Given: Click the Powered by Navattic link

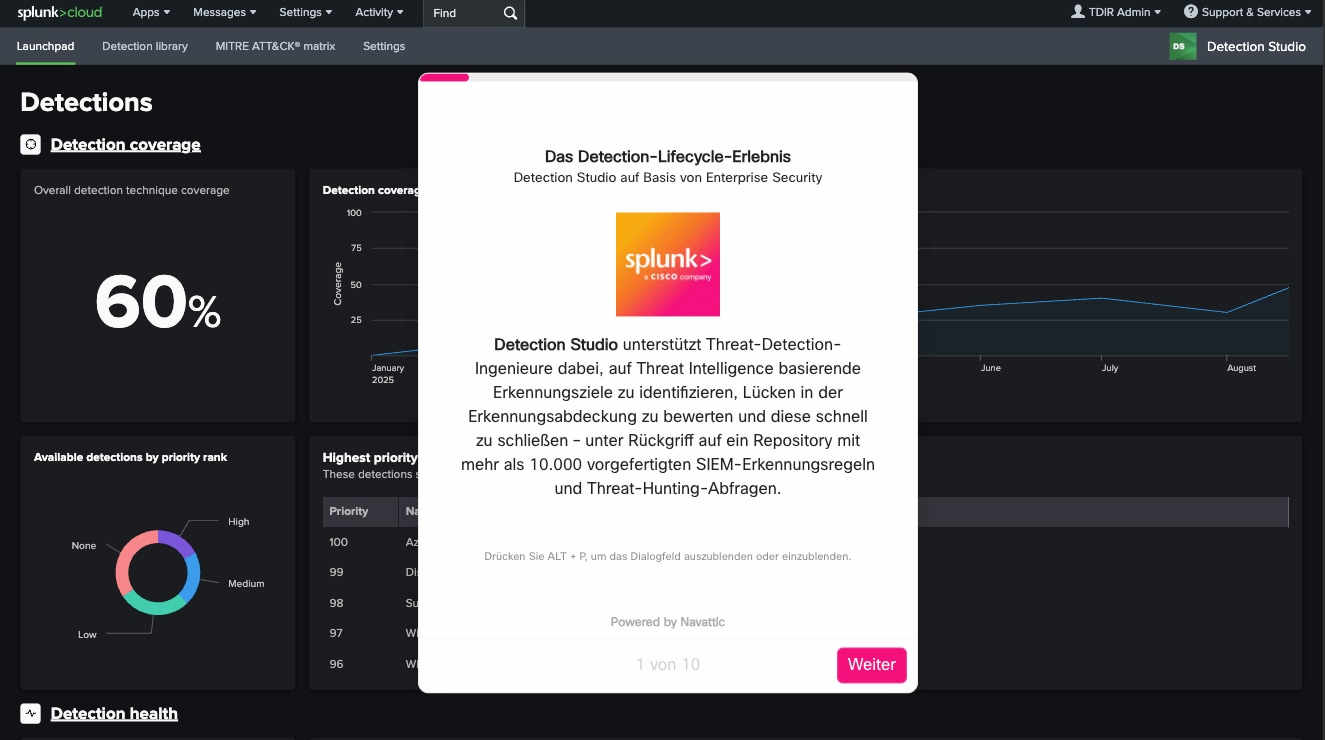Looking at the screenshot, I should tap(667, 622).
